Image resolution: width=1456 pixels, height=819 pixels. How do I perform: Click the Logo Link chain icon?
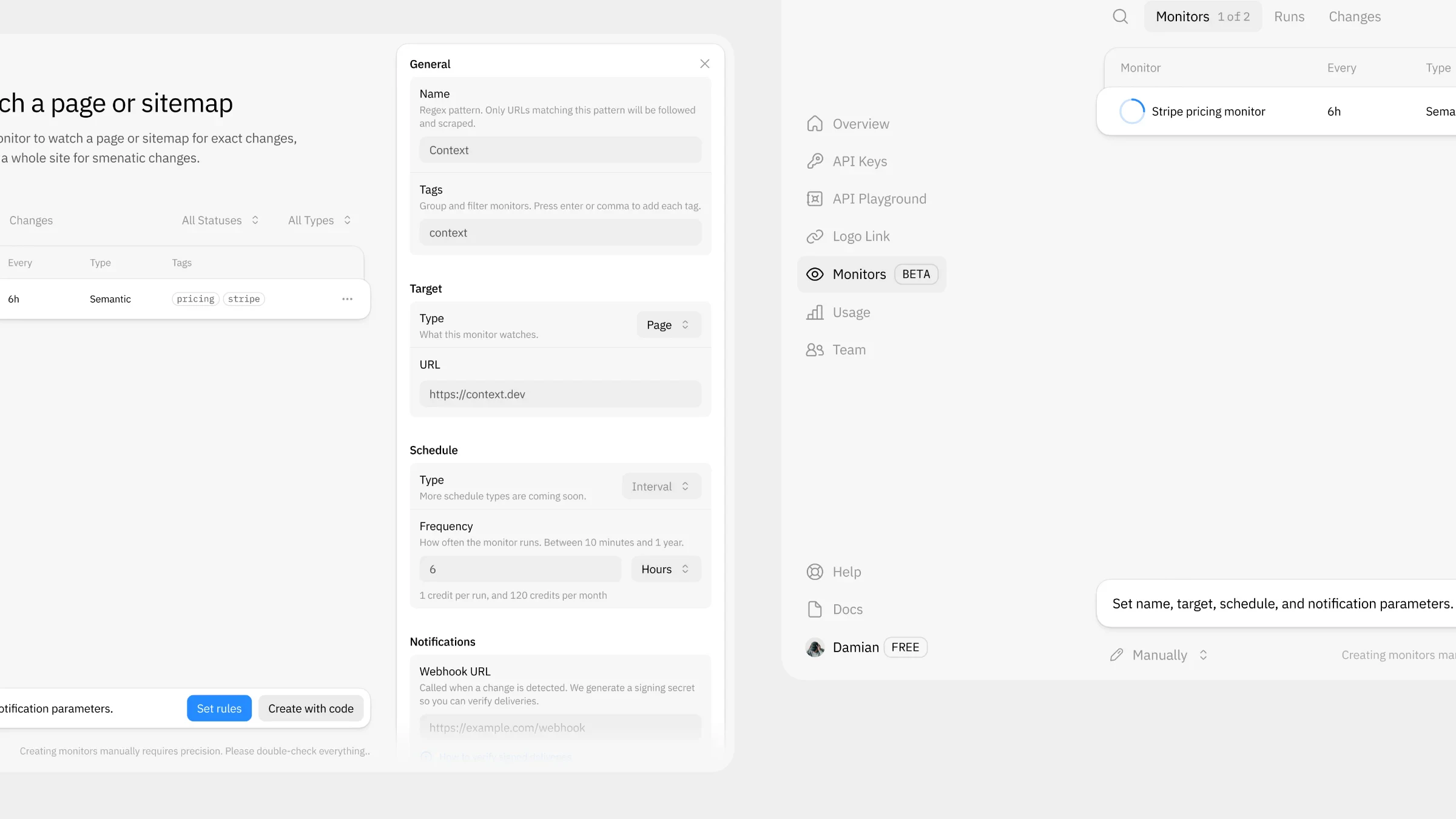(815, 237)
